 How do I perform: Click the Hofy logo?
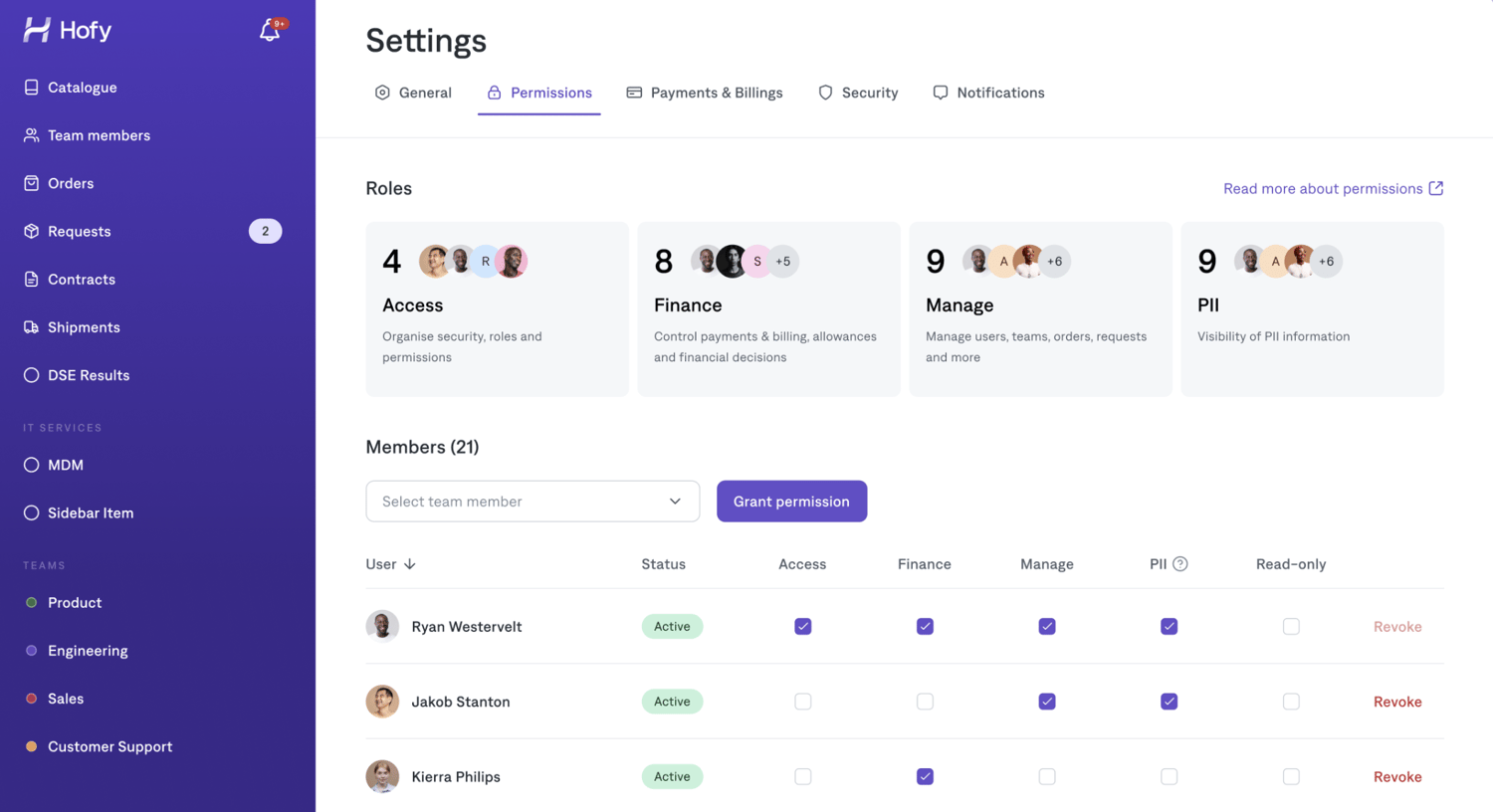[x=68, y=30]
